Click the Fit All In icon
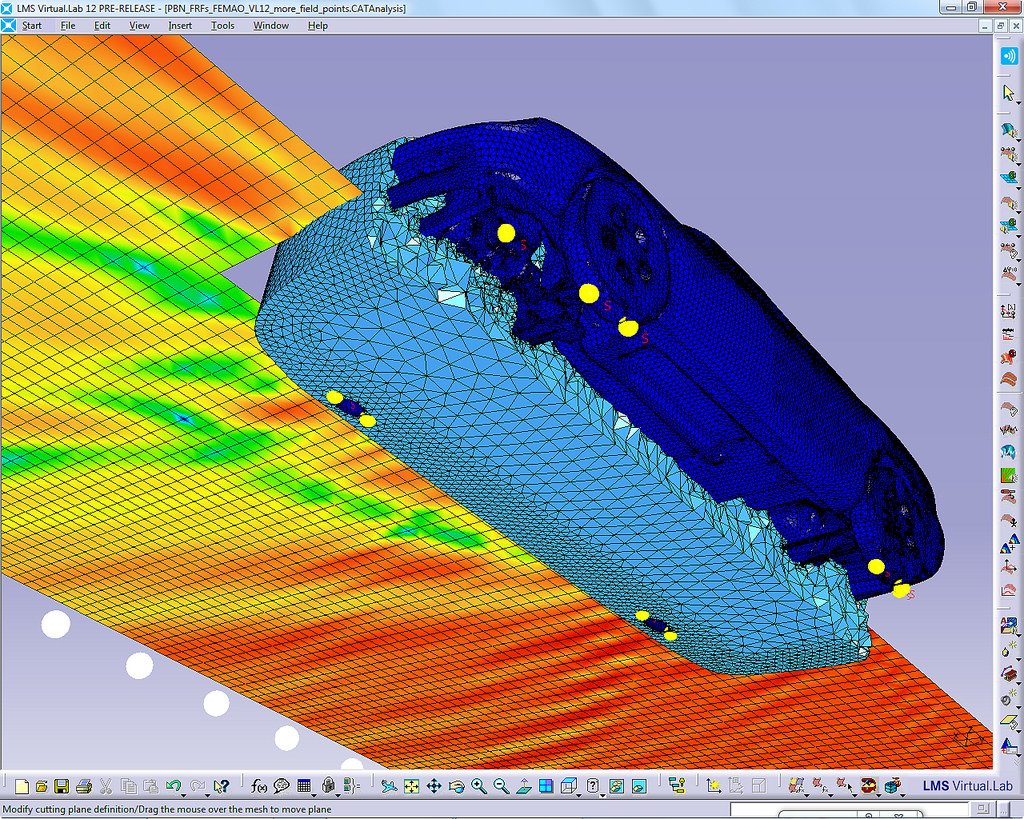This screenshot has width=1024, height=819. 412,786
